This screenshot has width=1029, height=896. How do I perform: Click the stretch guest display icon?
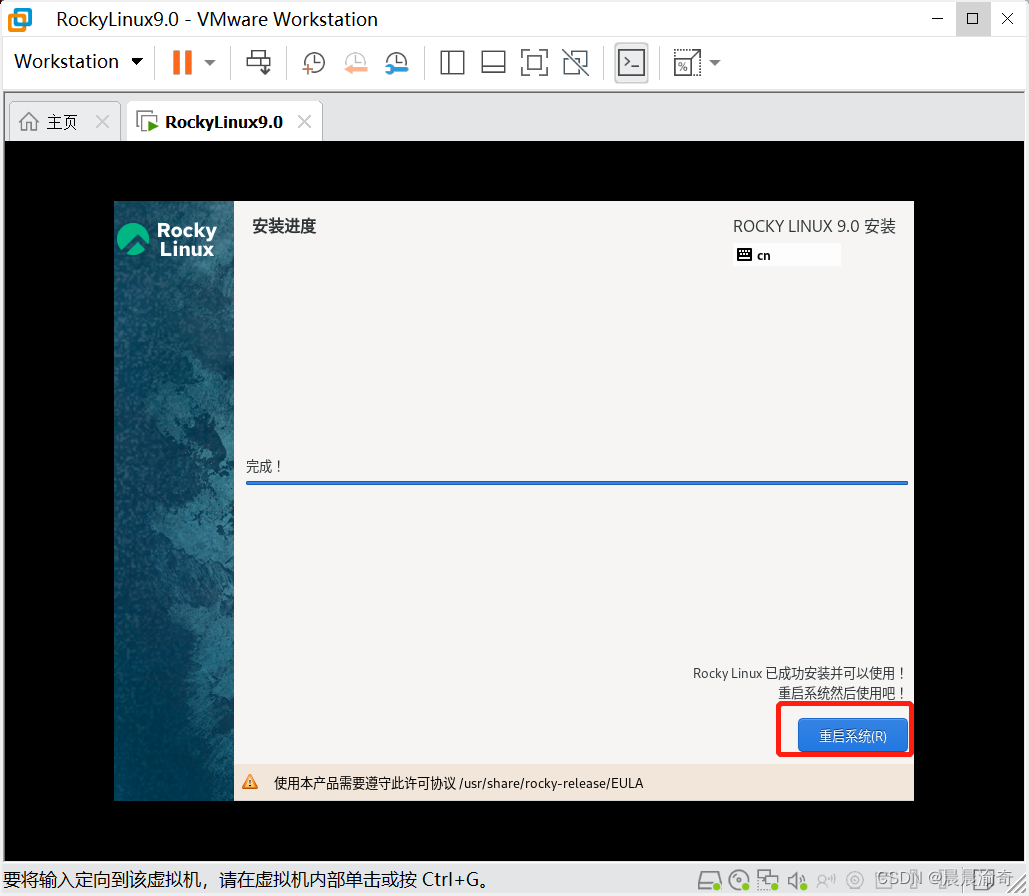tap(686, 63)
